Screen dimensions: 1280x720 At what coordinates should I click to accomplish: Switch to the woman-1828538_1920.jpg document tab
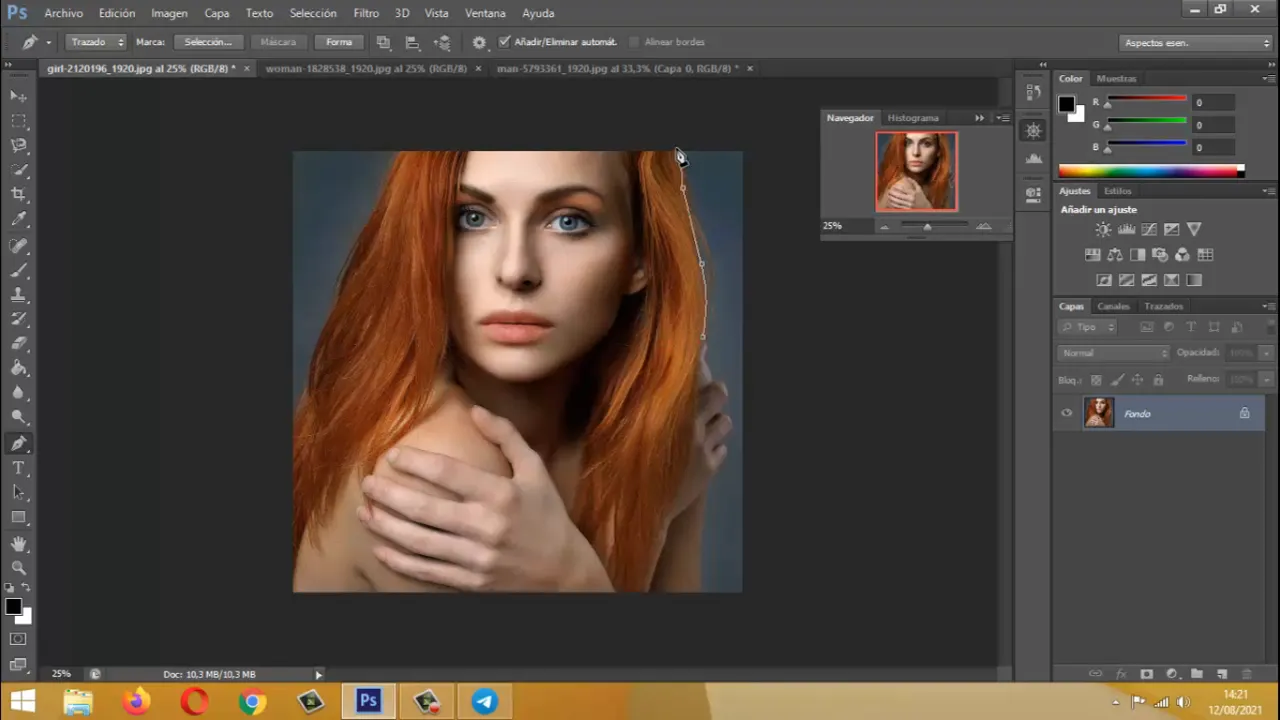coord(366,68)
